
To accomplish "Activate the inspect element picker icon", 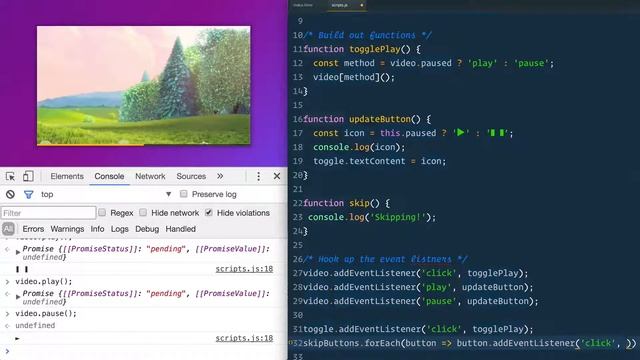I will tap(10, 176).
